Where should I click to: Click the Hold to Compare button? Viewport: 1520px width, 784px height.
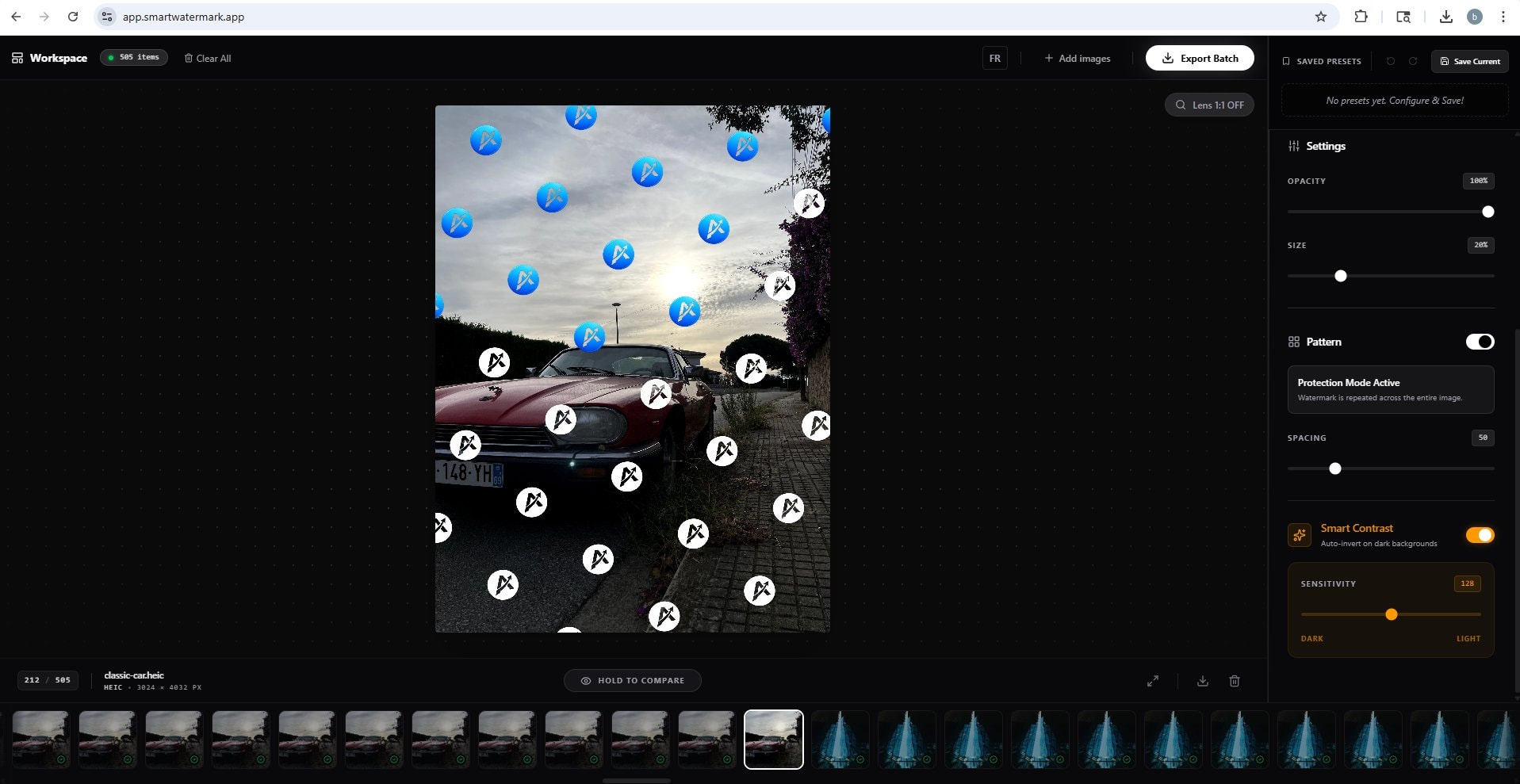(632, 680)
